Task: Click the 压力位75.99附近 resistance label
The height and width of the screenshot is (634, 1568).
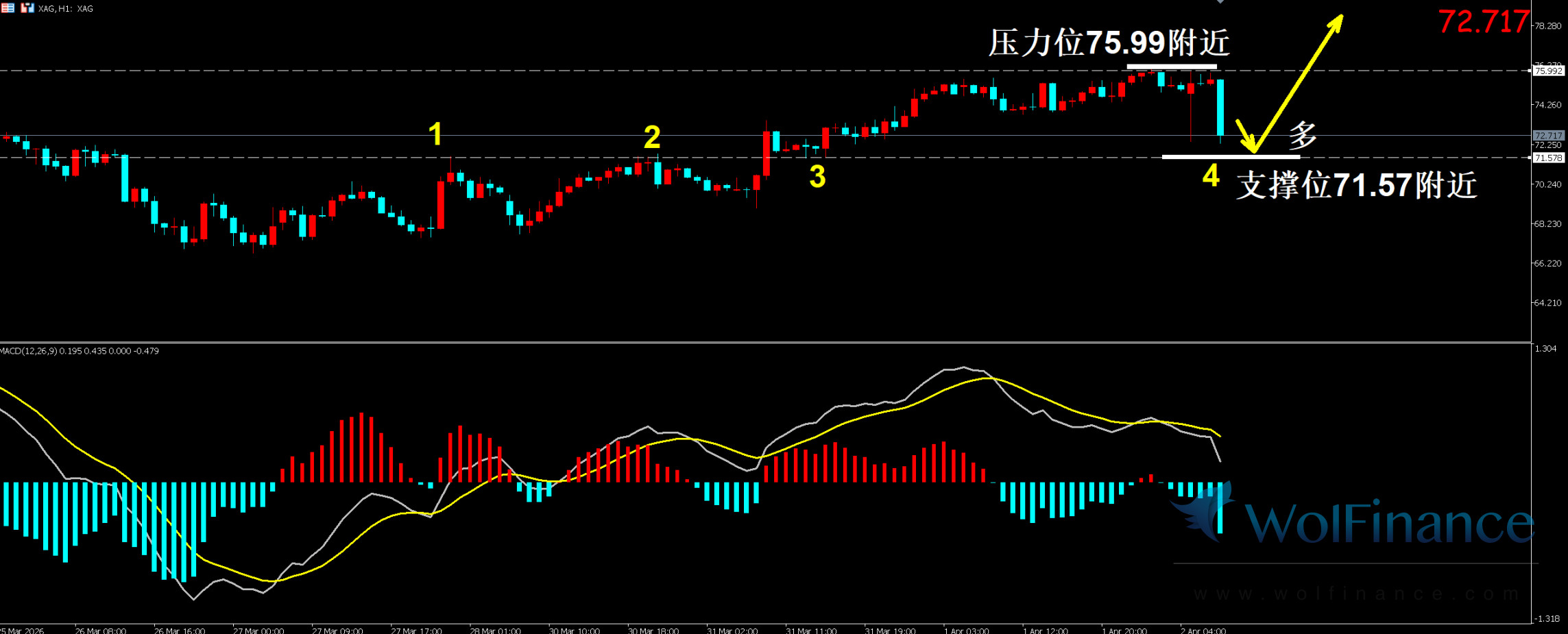Action: pyautogui.click(x=1109, y=43)
